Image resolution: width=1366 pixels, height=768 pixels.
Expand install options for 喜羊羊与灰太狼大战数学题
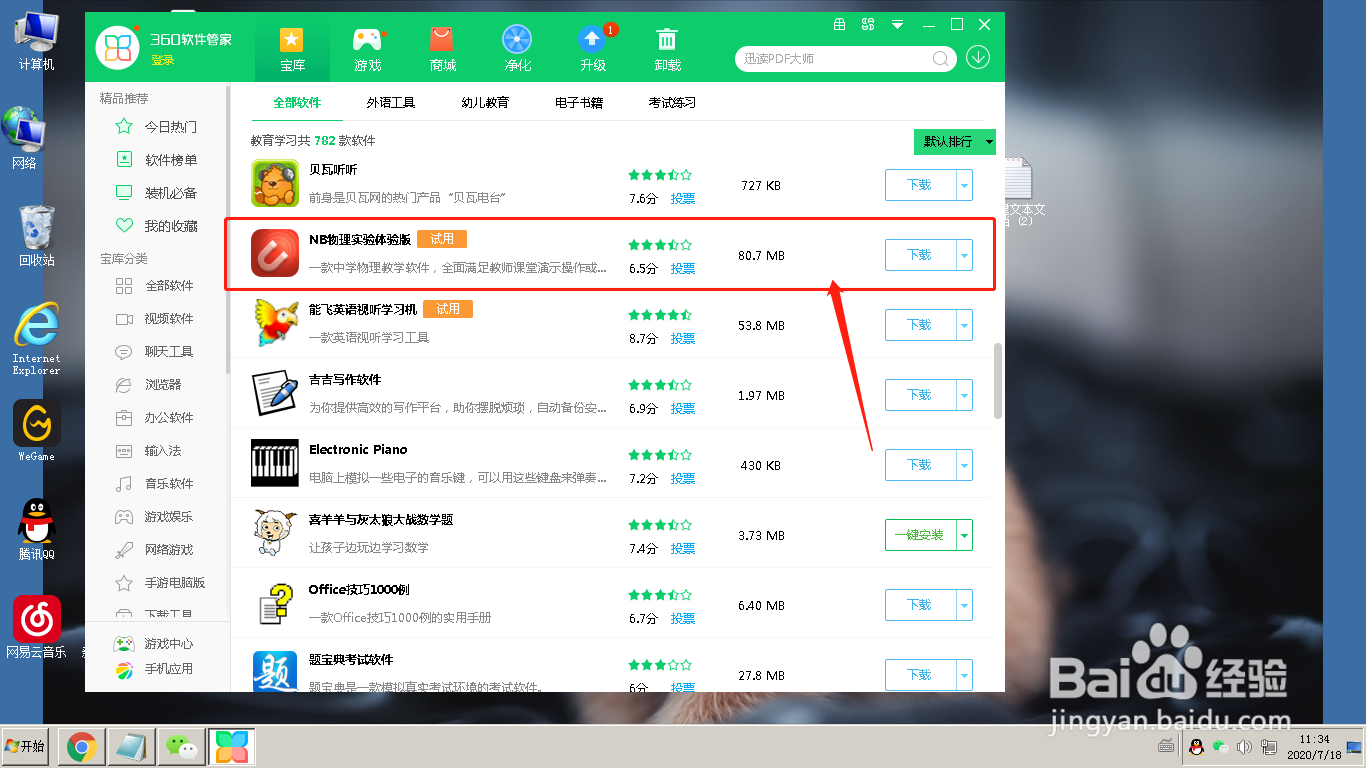(965, 535)
